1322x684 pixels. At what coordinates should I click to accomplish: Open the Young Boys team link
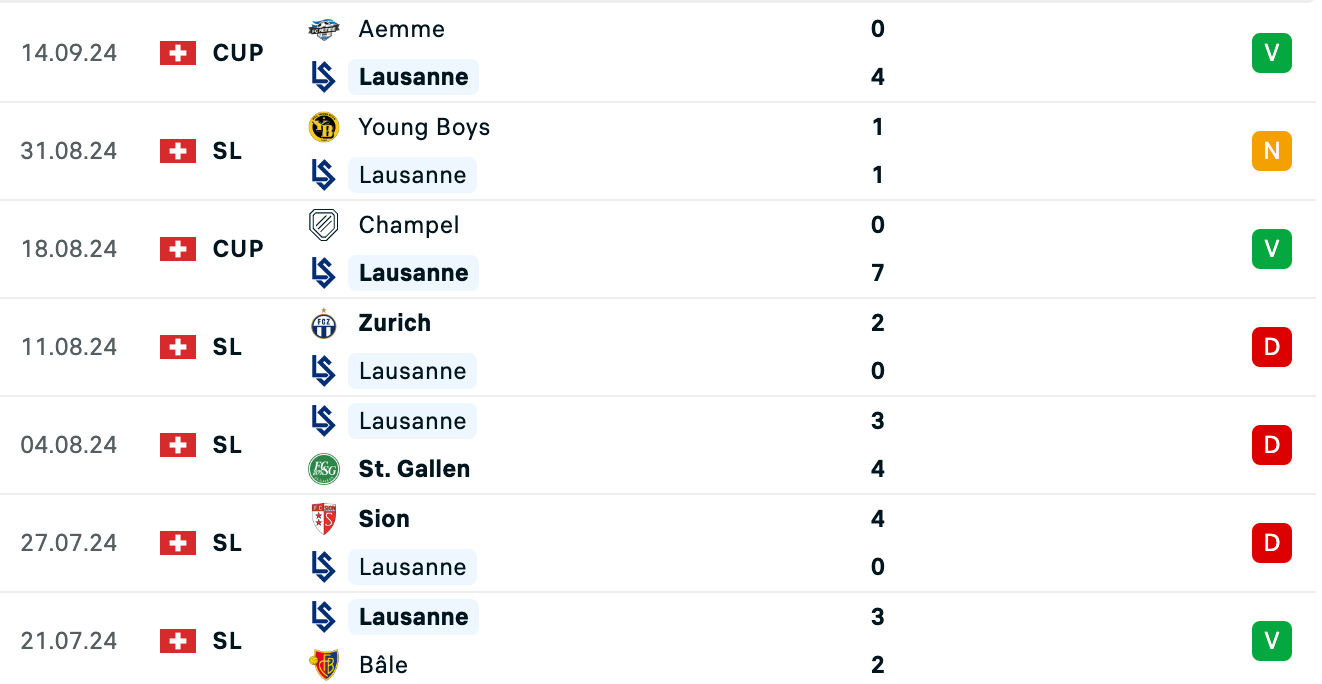[424, 127]
